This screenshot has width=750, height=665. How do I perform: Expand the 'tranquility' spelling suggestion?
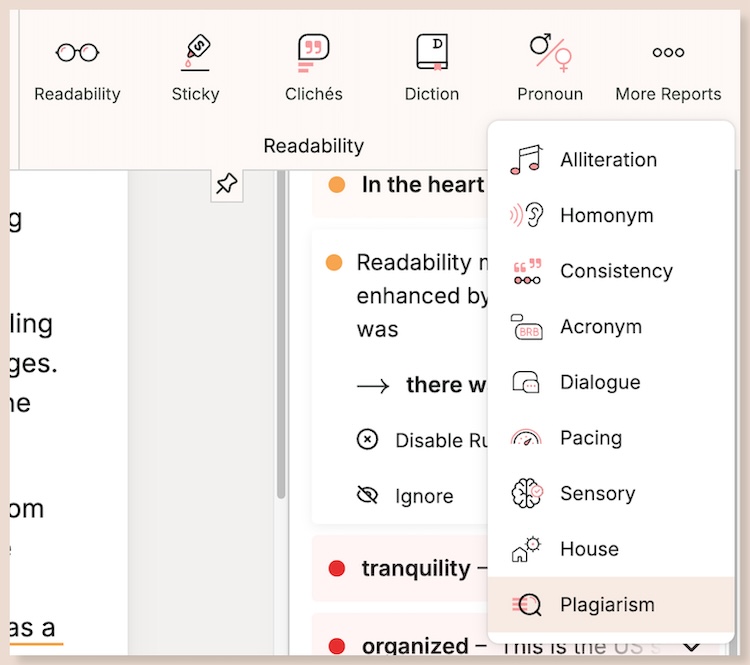point(400,568)
